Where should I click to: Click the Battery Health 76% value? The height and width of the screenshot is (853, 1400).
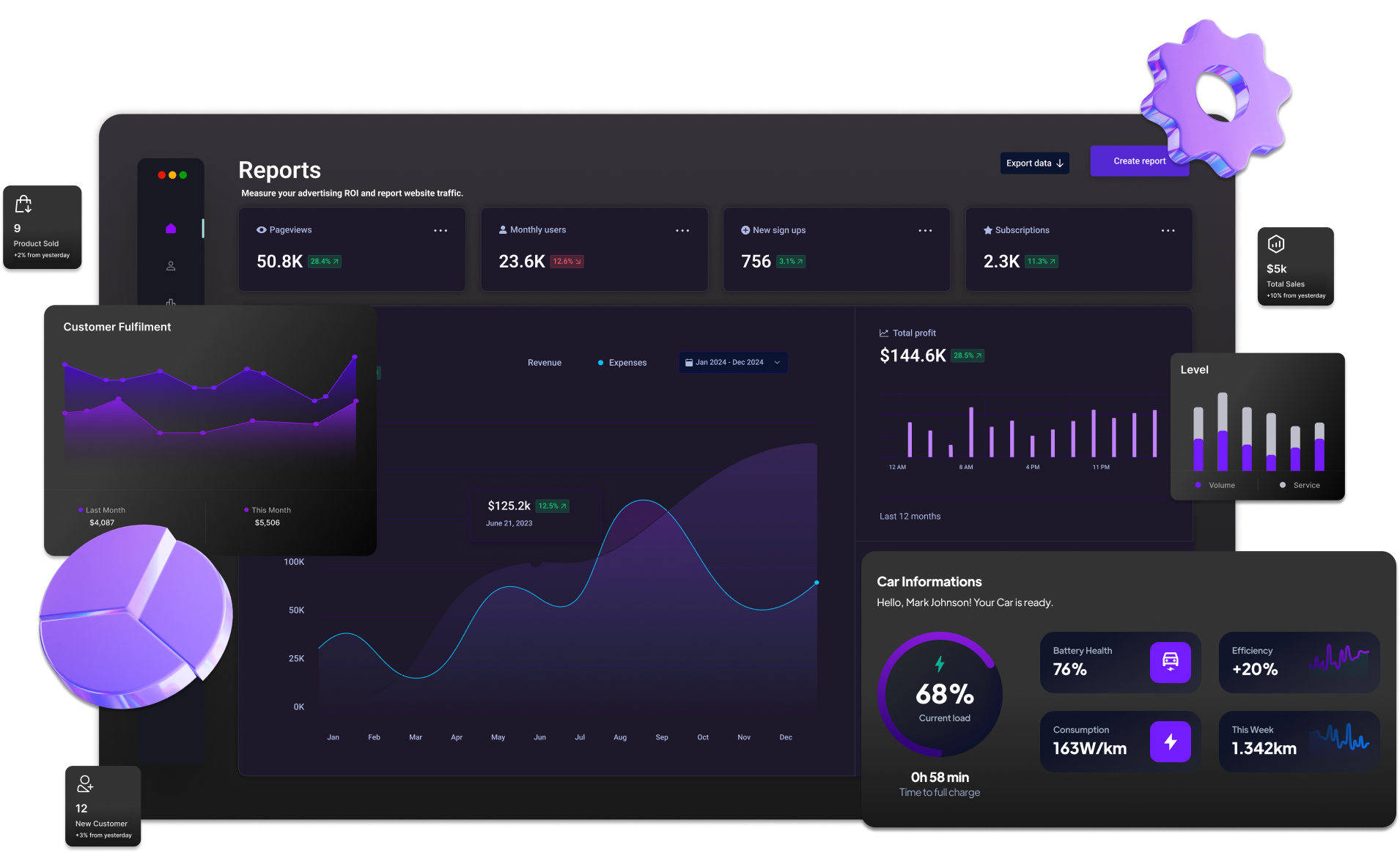coord(1069,669)
